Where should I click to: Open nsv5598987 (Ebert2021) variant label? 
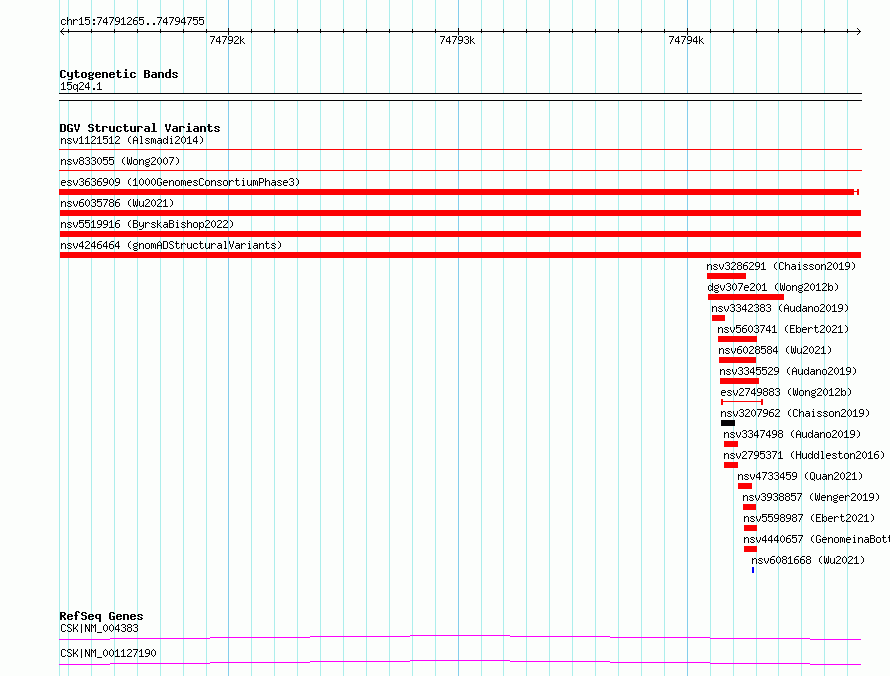pyautogui.click(x=809, y=518)
